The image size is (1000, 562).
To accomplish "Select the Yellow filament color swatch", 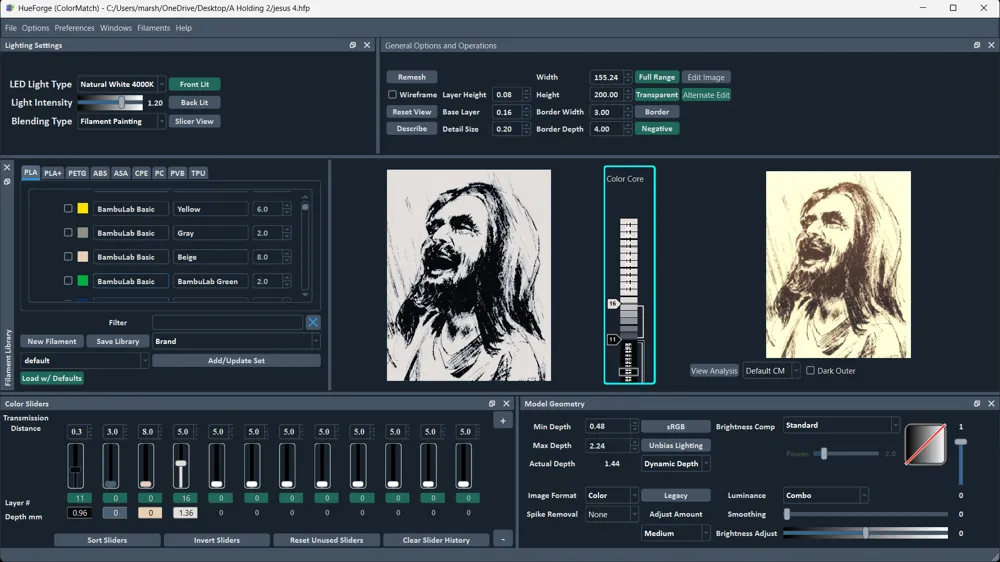I will point(83,209).
